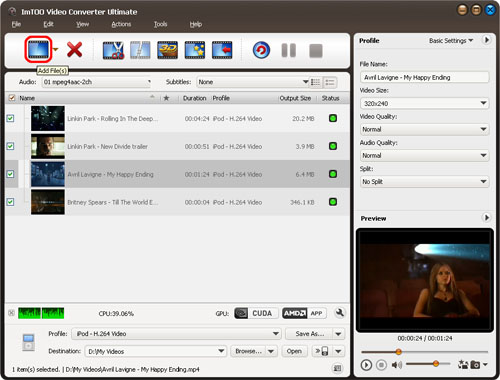500x380 pixels.
Task: Click the Stop conversion square button
Action: click(x=316, y=51)
